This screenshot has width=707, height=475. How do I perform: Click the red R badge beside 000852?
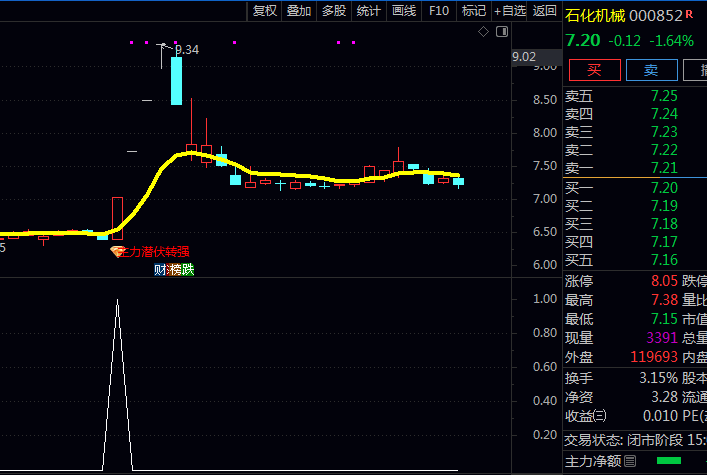coord(689,15)
